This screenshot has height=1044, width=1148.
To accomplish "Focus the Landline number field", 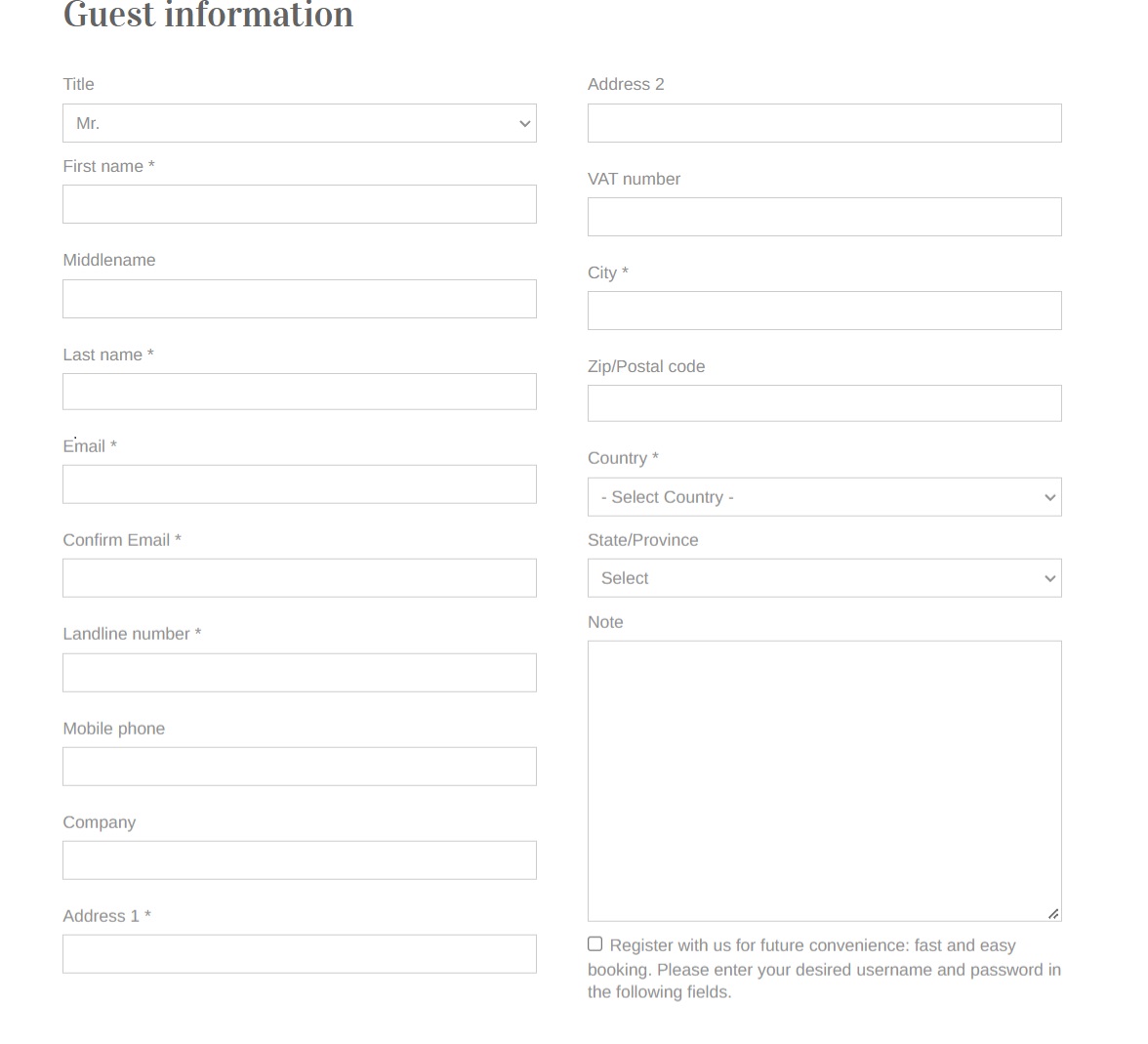I will pyautogui.click(x=299, y=673).
